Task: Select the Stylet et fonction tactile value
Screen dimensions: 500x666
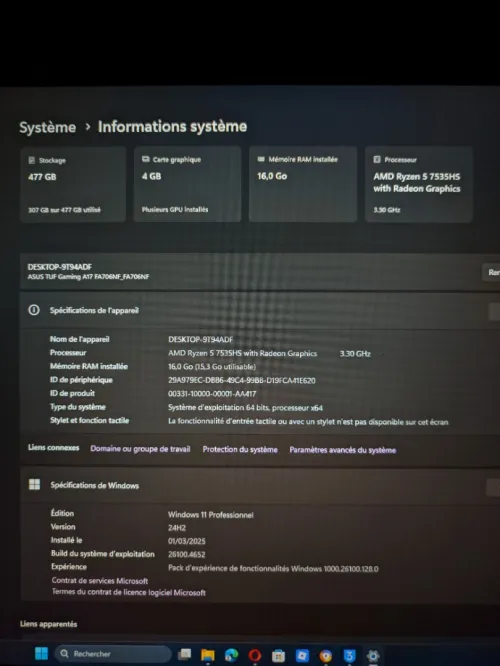Action: (308, 422)
